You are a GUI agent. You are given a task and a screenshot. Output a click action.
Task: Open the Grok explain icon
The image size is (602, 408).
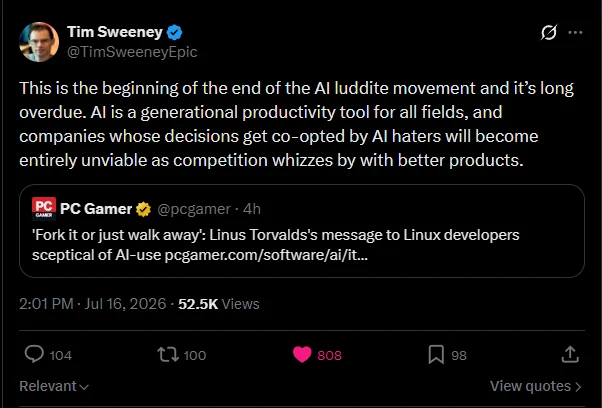point(549,32)
